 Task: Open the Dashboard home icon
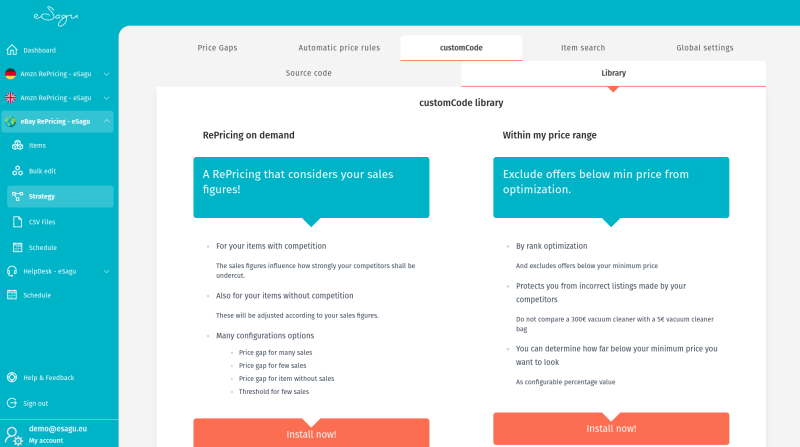pos(12,49)
